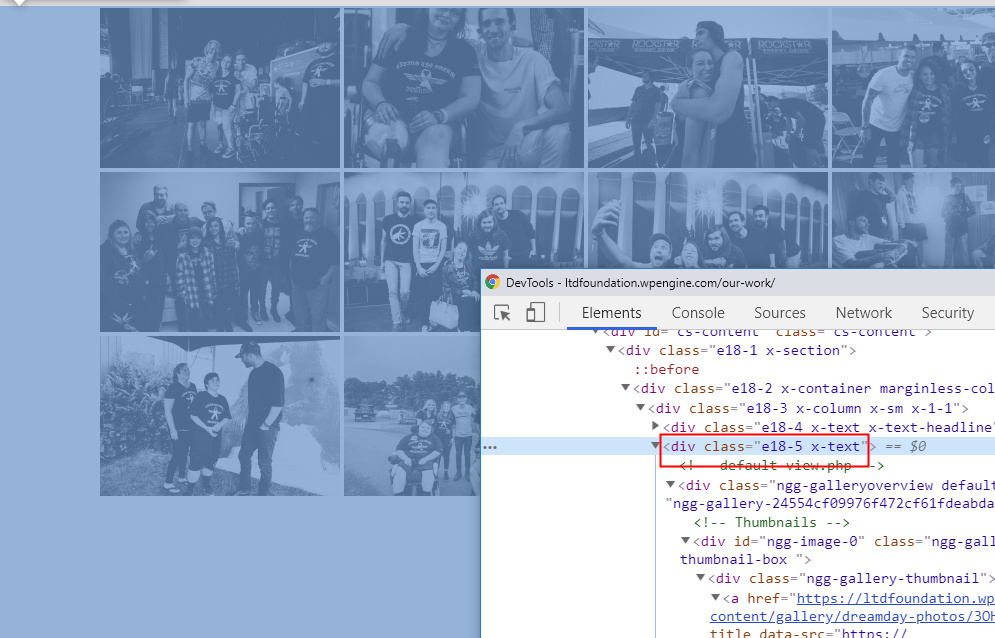Viewport: 995px width, 638px height.
Task: Select the Elements tab
Action: click(612, 313)
